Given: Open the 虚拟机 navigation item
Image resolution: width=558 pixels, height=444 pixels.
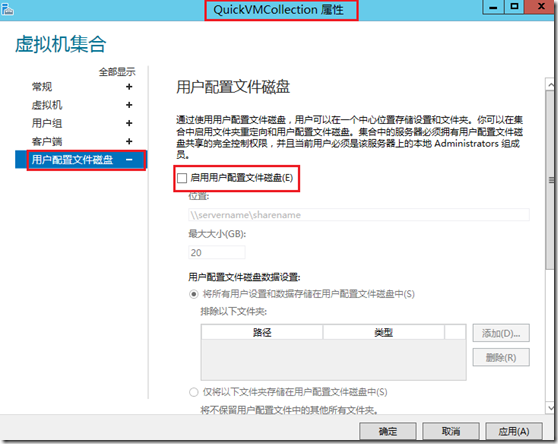Looking at the screenshot, I should 47,105.
